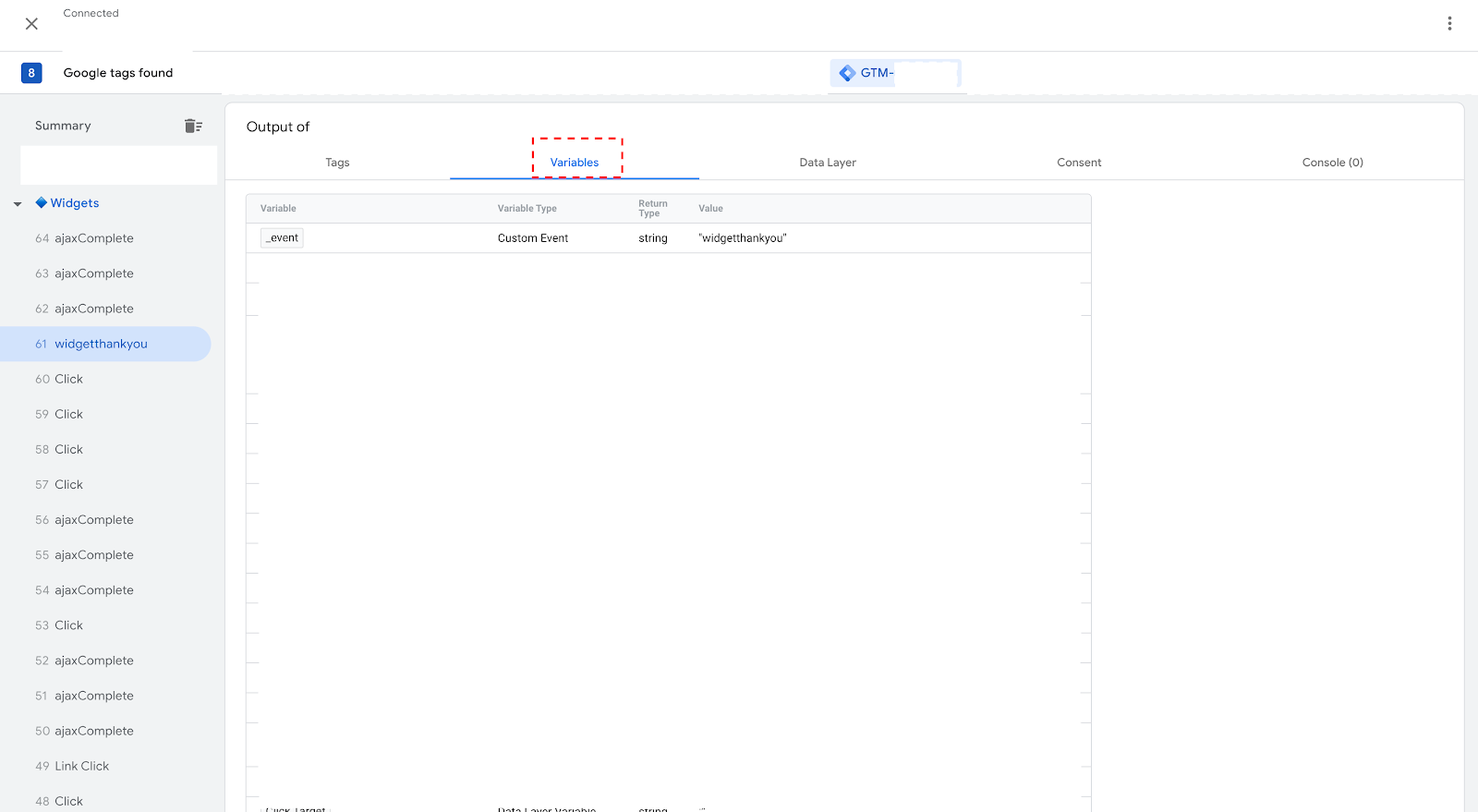Open the three-dot more options menu
The image size is (1478, 812).
[x=1449, y=24]
